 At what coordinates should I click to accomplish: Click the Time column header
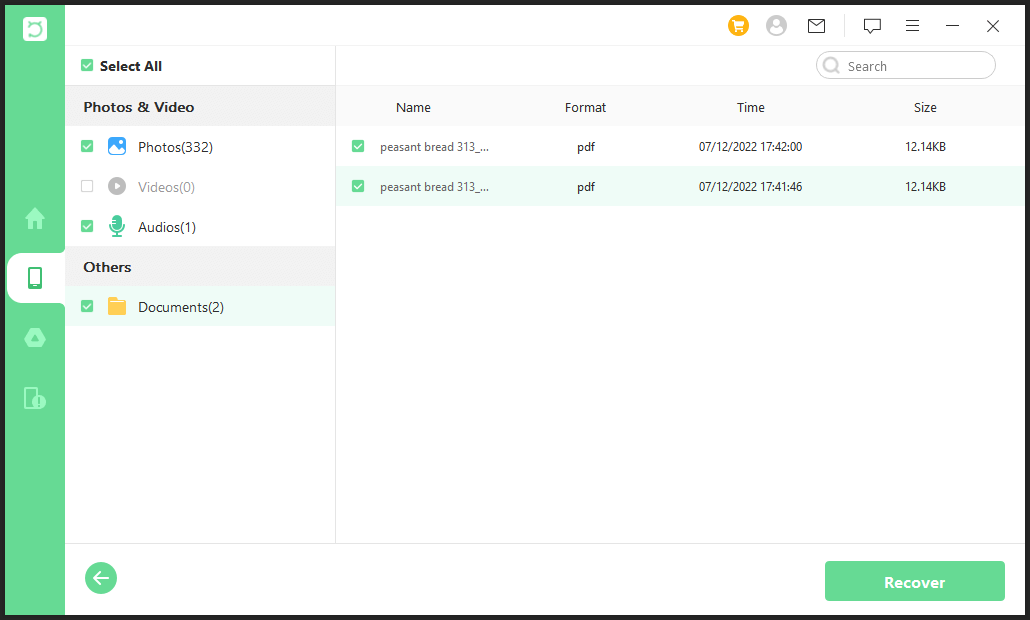click(750, 107)
